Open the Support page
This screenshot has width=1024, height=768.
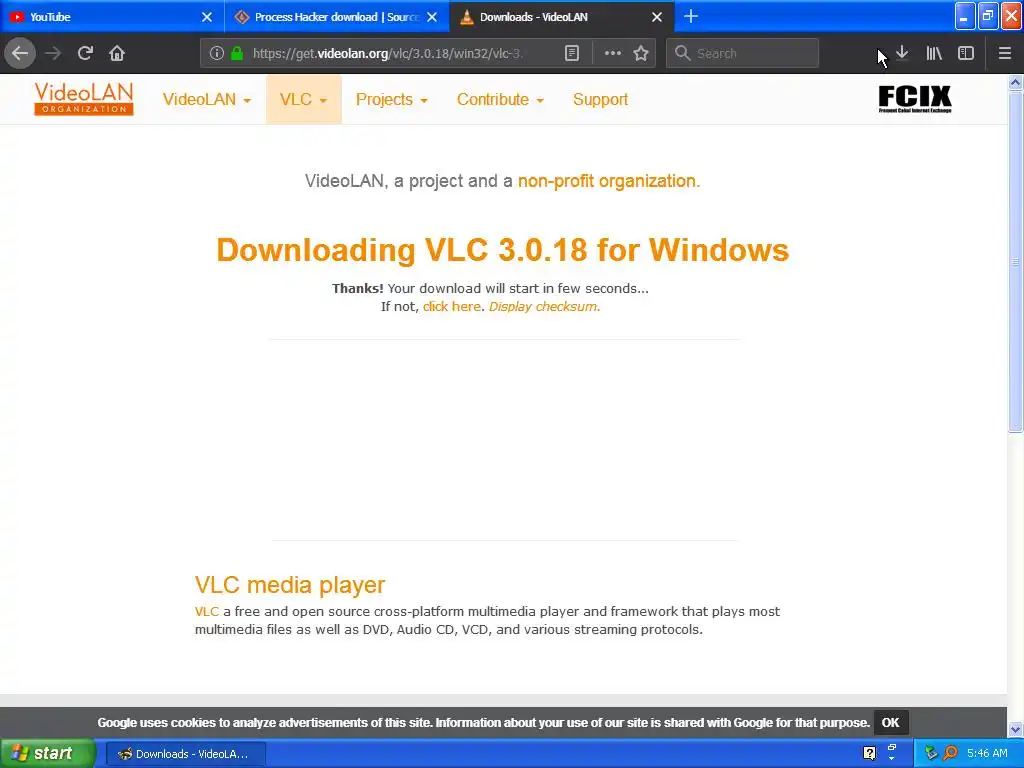[x=600, y=99]
